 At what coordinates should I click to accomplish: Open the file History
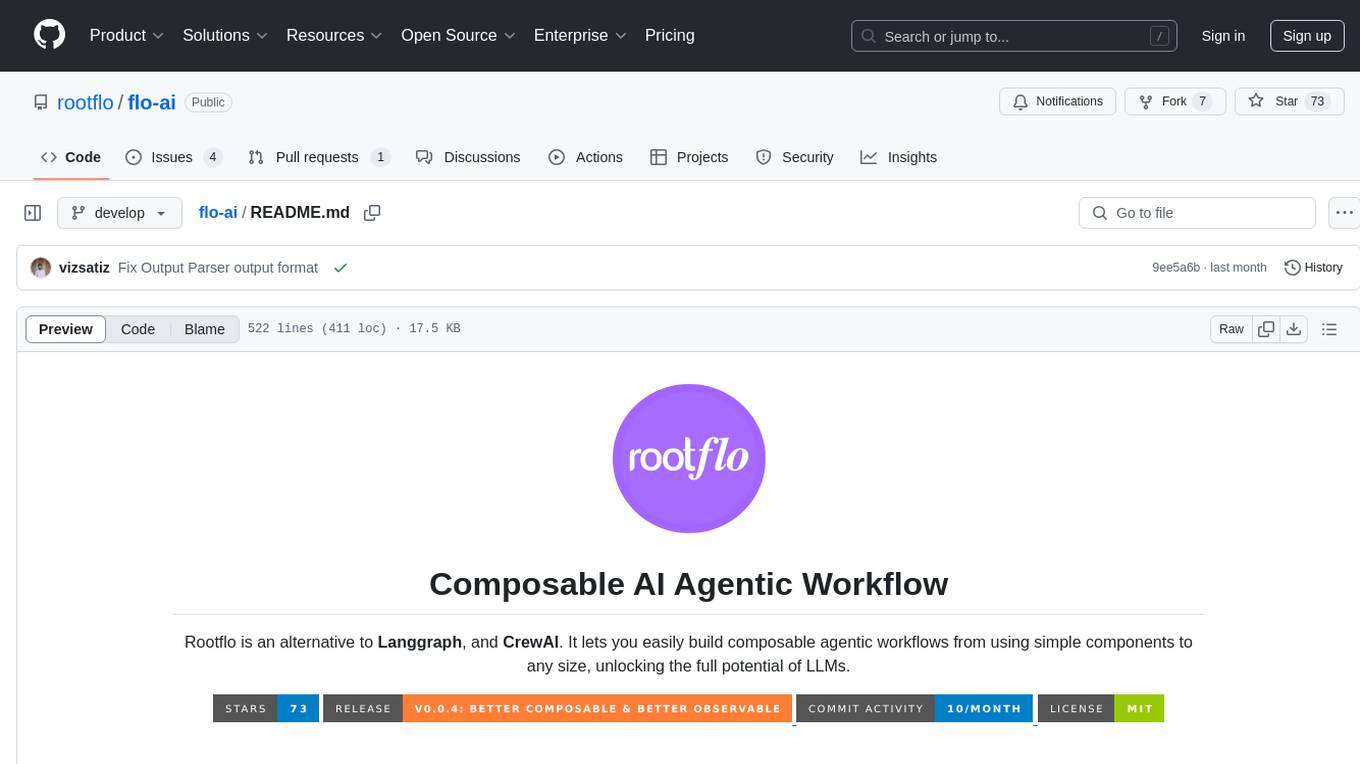click(1313, 268)
